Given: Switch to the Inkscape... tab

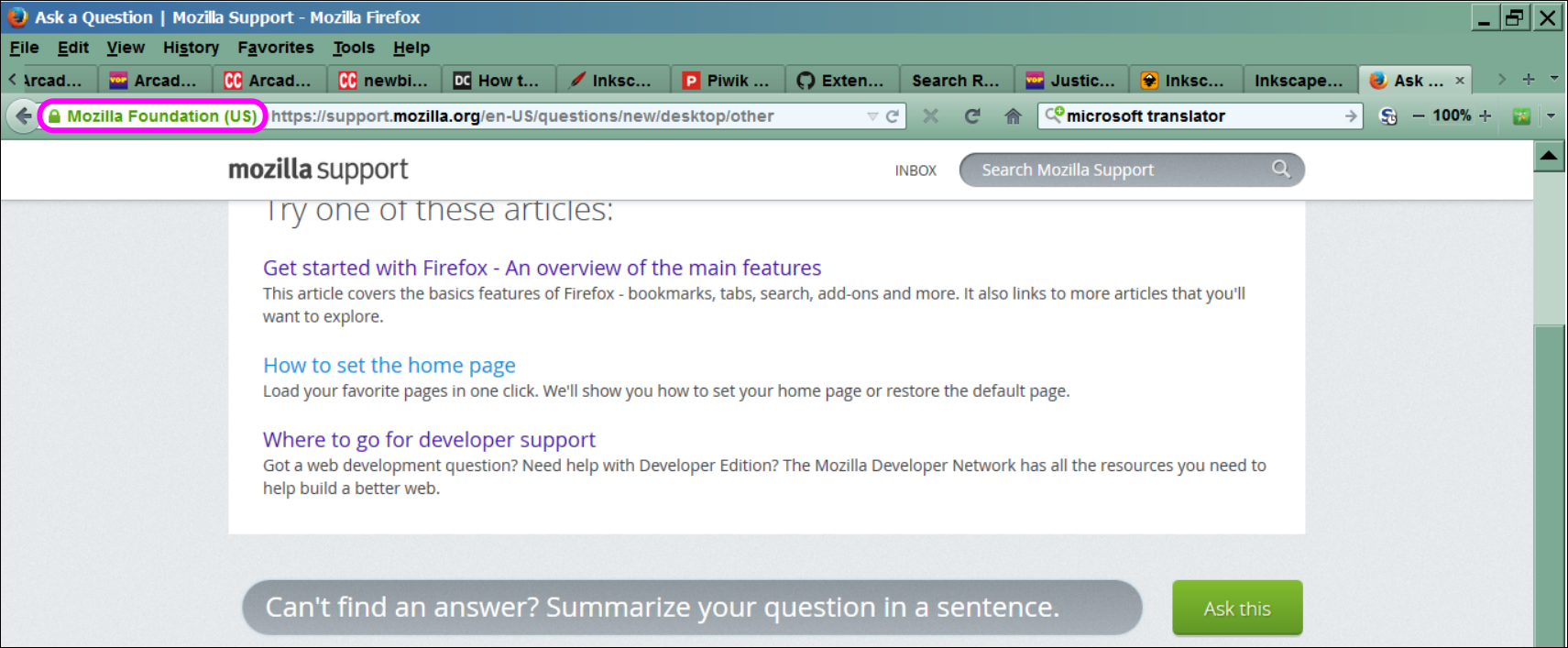Looking at the screenshot, I should (x=1300, y=81).
